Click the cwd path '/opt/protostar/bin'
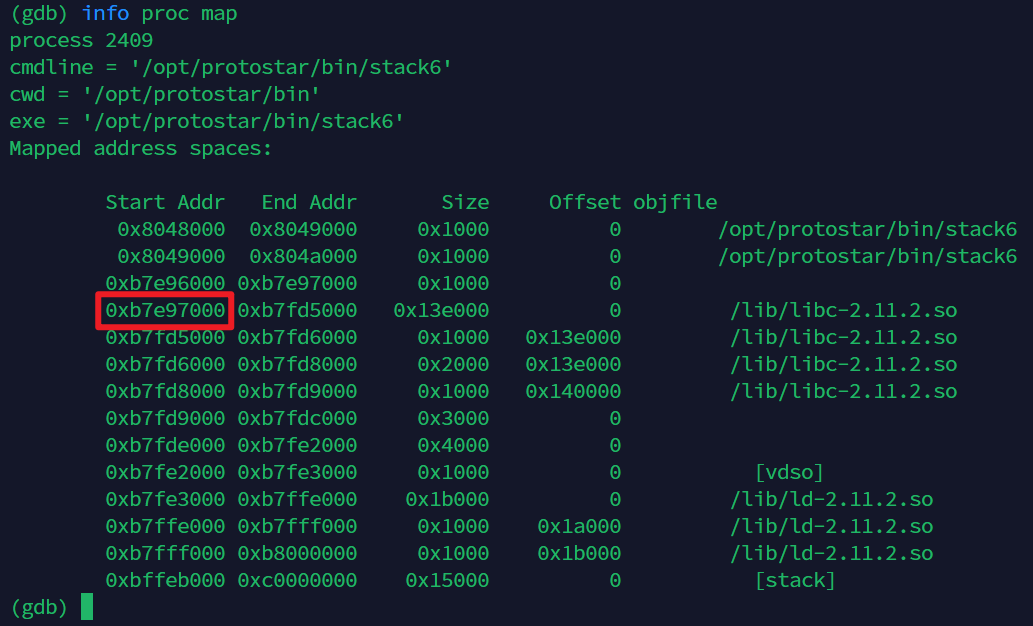The height and width of the screenshot is (626, 1033). point(201,94)
